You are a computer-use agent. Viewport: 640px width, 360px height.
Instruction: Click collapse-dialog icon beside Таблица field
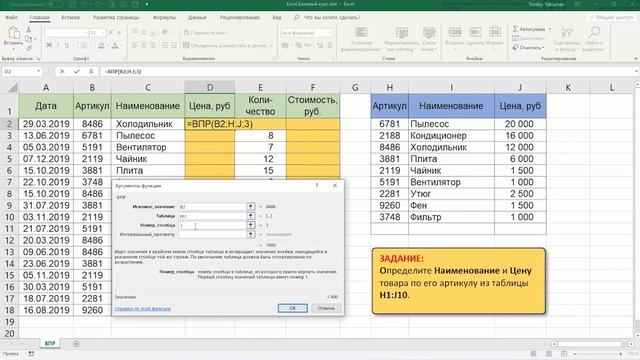[251, 216]
